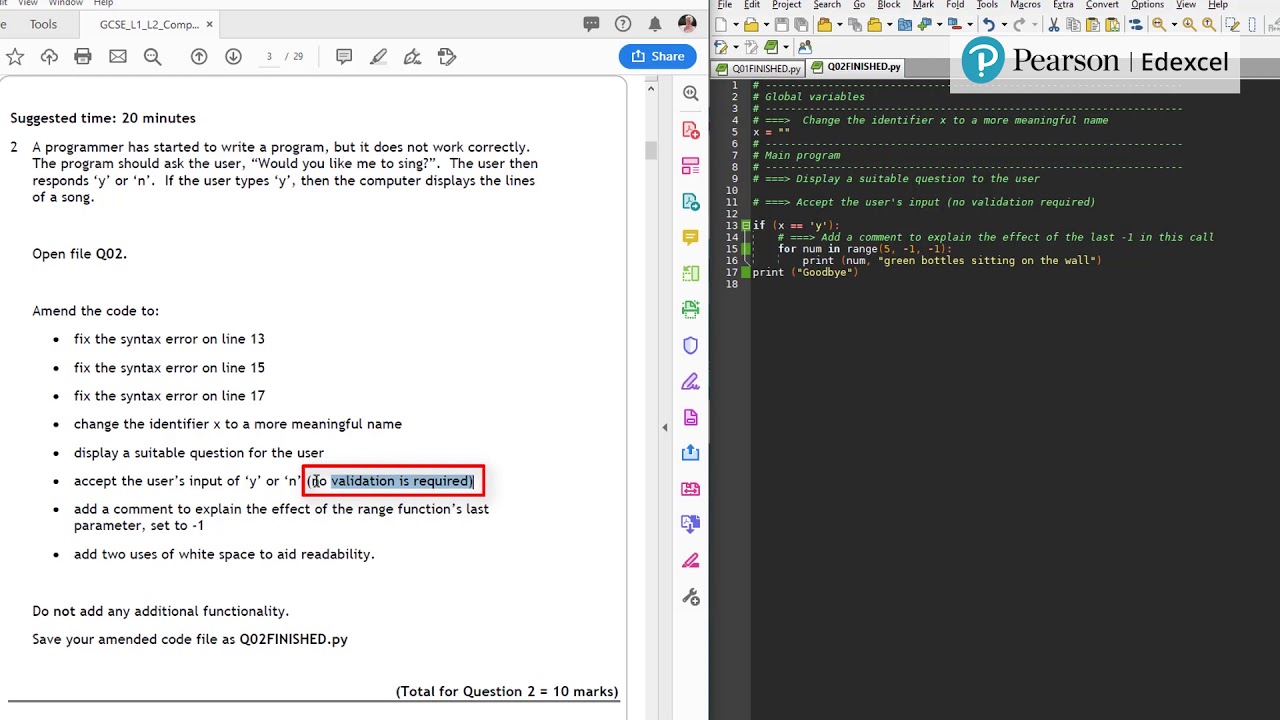1280x720 pixels.
Task: Click the zoom search icon atop sidebar
Action: point(691,93)
